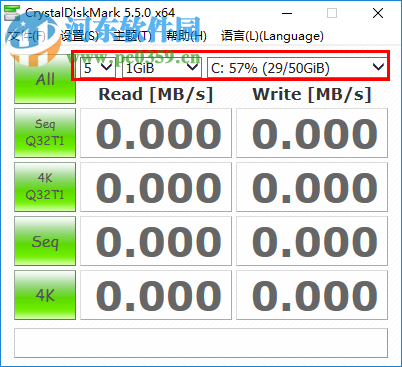
Task: Start the Seq Q32T1 test
Action: [x=45, y=133]
